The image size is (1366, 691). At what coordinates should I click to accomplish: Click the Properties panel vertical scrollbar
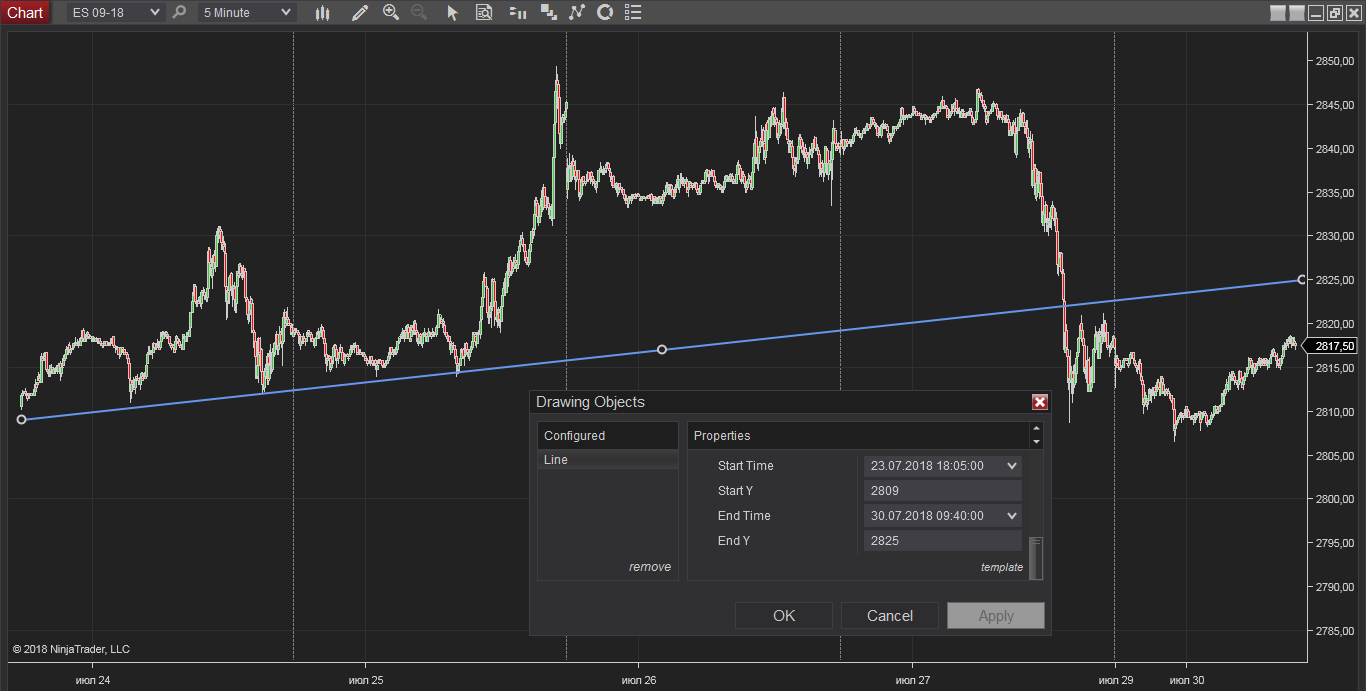pos(1036,558)
